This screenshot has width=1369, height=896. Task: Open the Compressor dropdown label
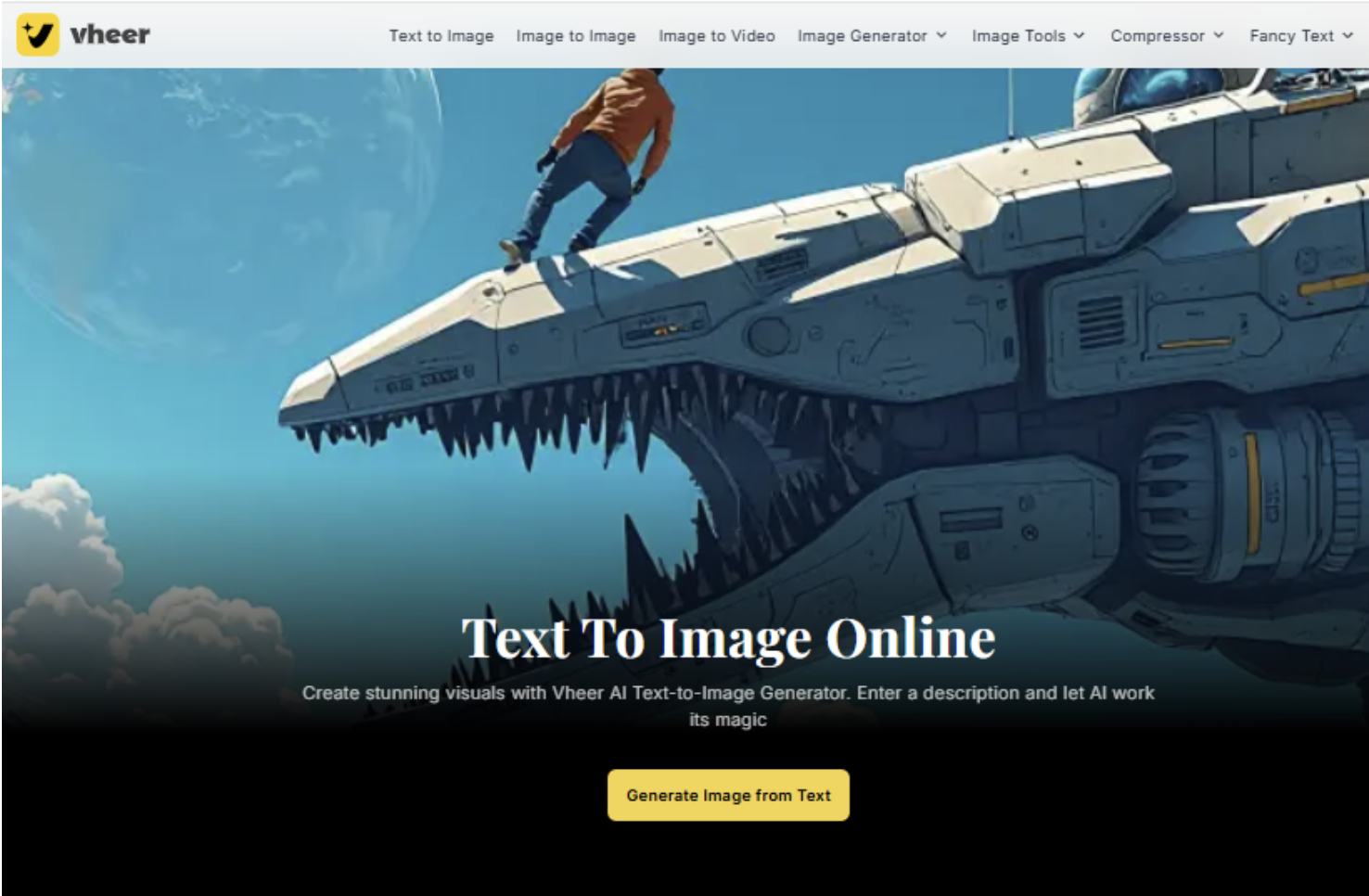pos(1157,36)
